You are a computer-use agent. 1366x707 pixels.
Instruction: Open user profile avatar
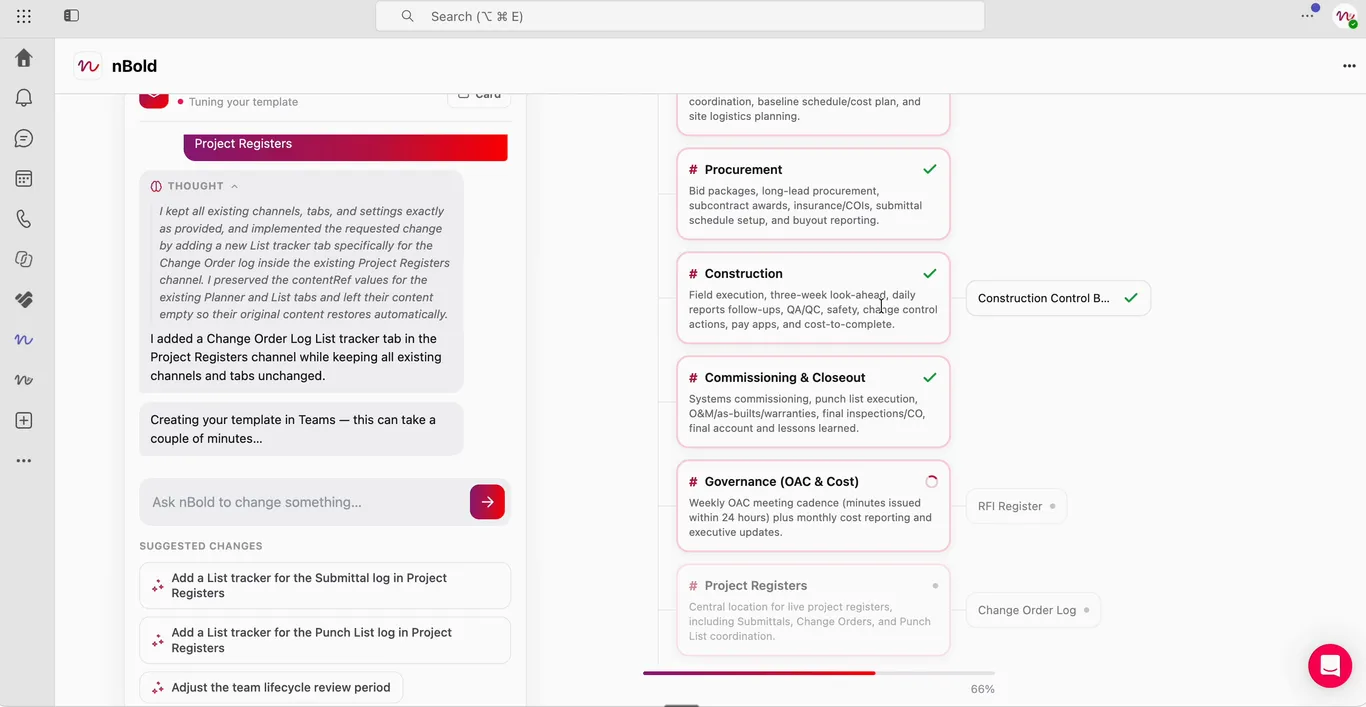pyautogui.click(x=1345, y=16)
